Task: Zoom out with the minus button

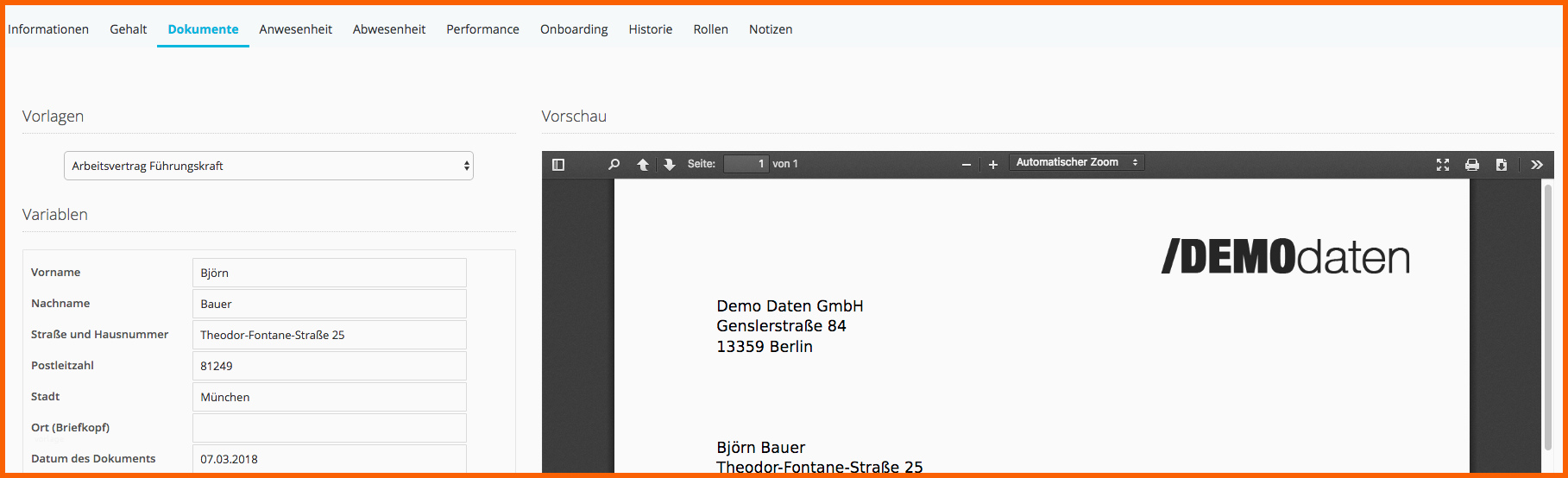Action: (967, 164)
